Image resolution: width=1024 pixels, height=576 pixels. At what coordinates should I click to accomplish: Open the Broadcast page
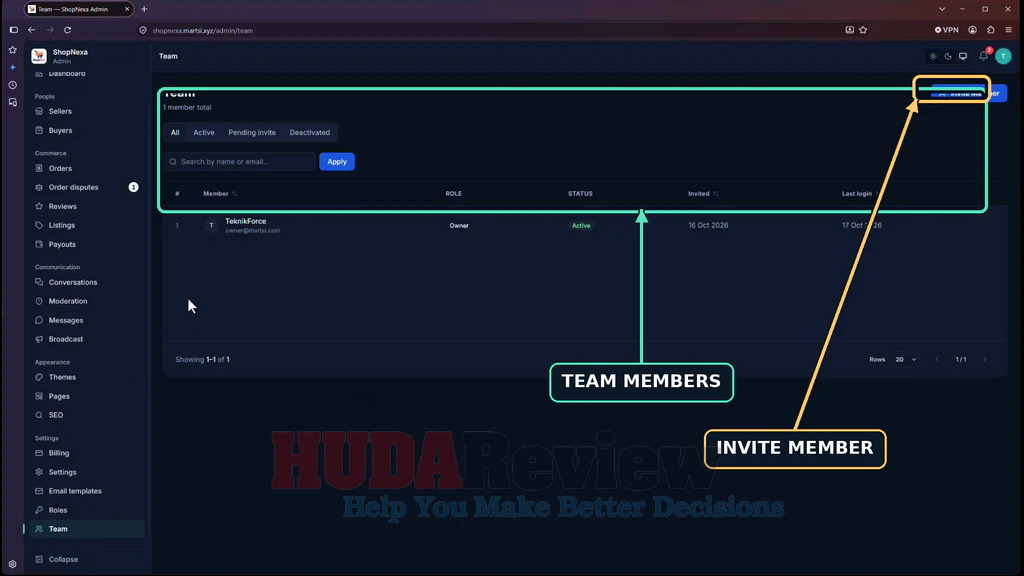pos(65,339)
